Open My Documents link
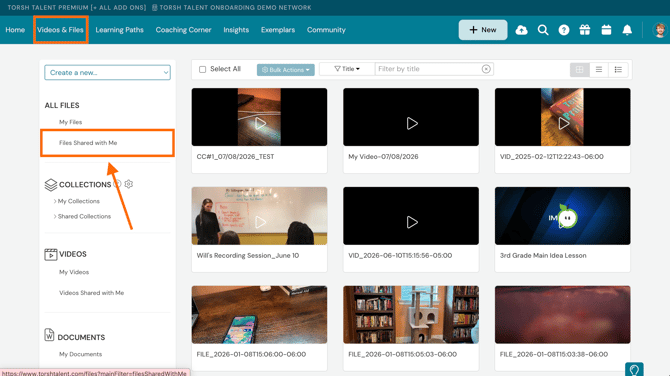The image size is (670, 376). pos(80,354)
